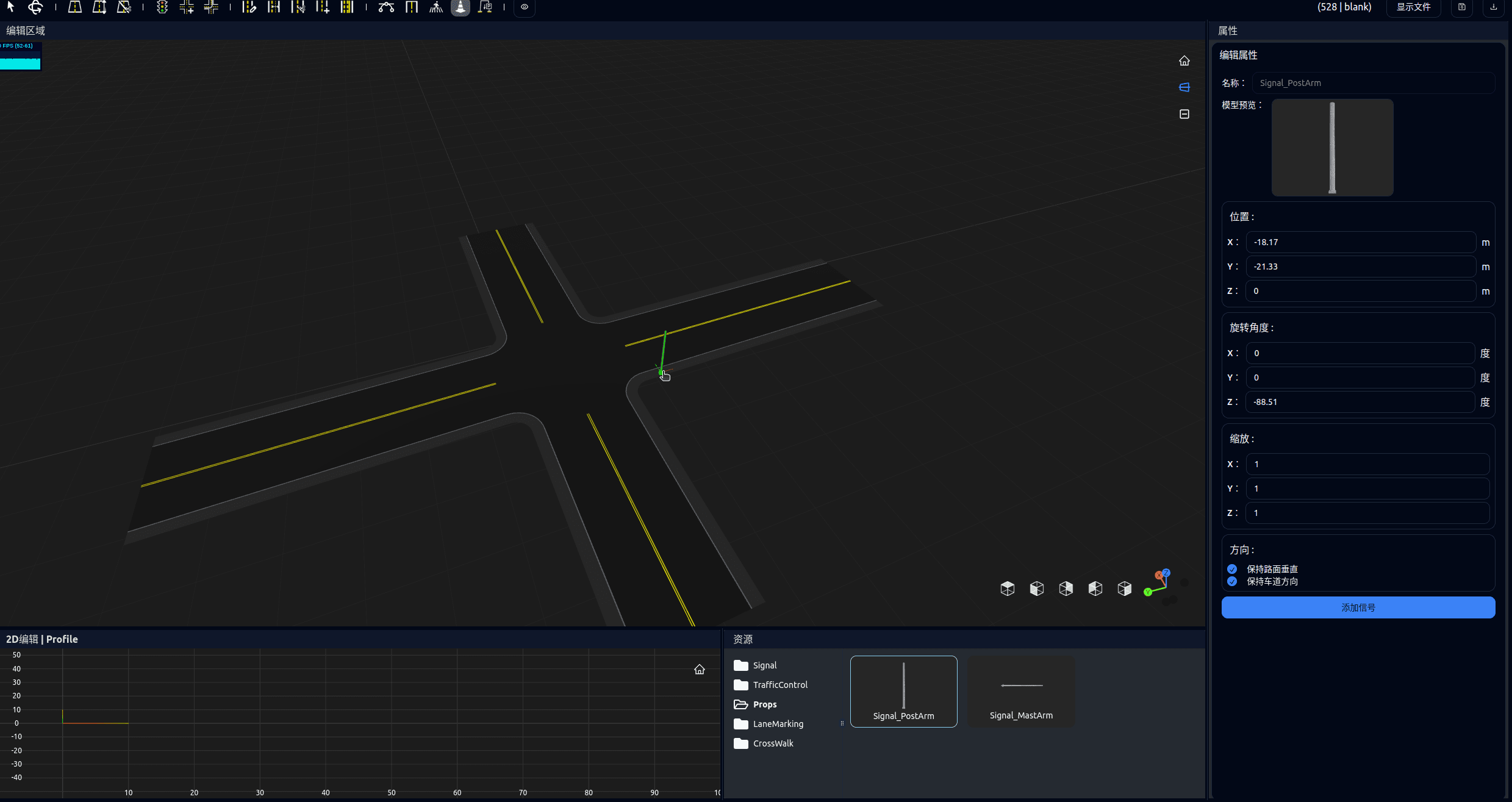
Task: Select the first view cube preset
Action: 1008,589
